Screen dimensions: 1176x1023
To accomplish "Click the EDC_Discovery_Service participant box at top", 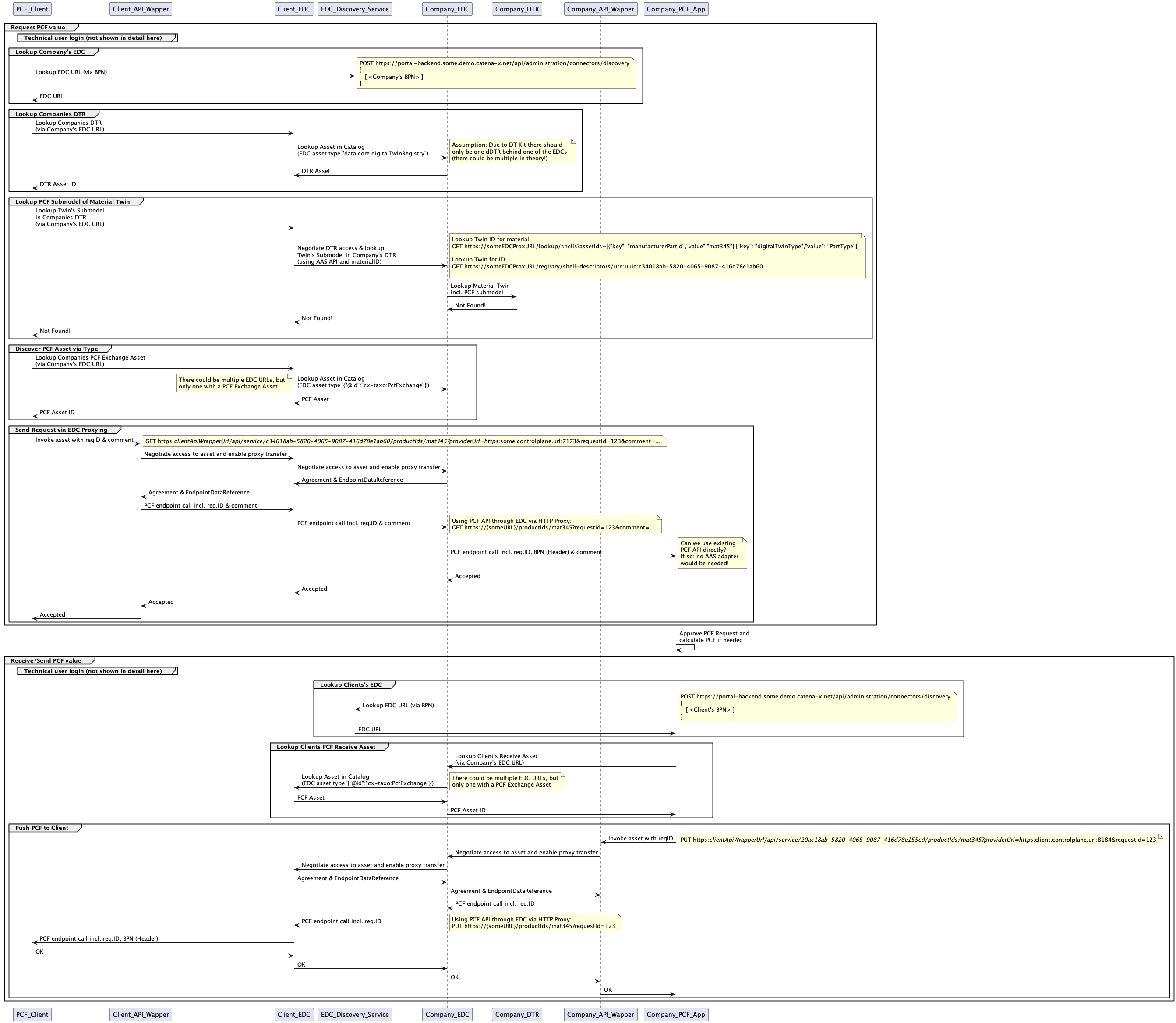I will [x=354, y=9].
